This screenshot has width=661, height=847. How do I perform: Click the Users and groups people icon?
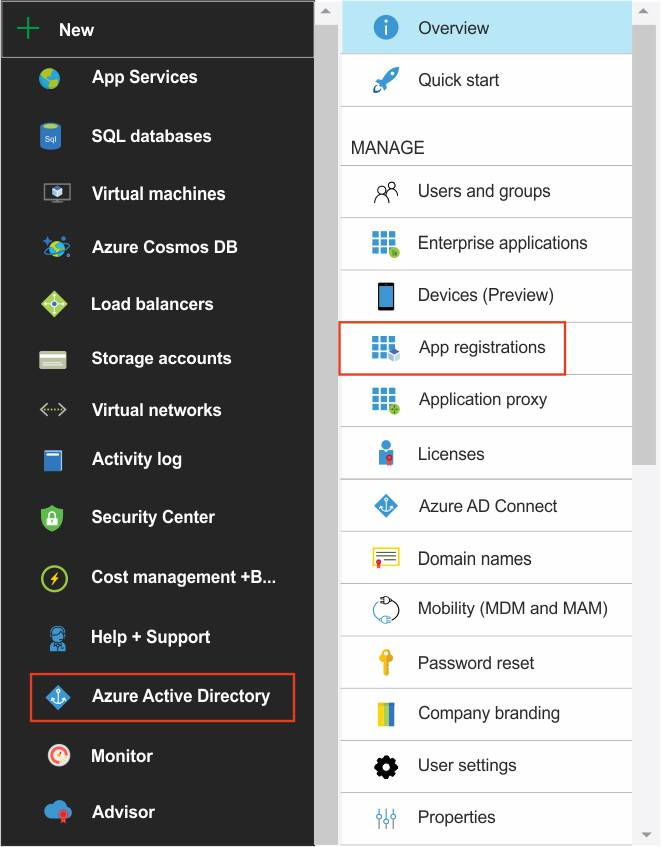tap(386, 192)
